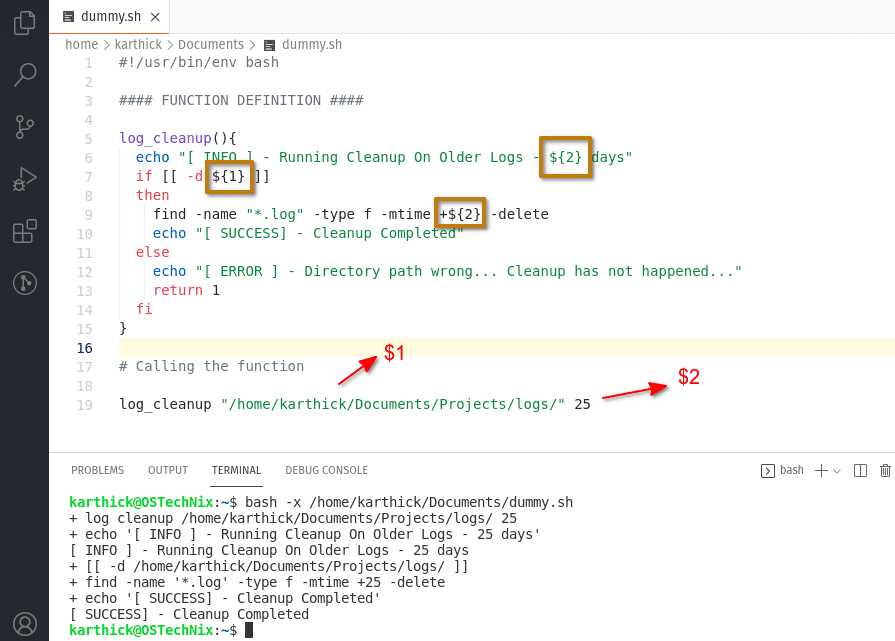895x641 pixels.
Task: Select the Search icon in activity bar
Action: point(22,74)
